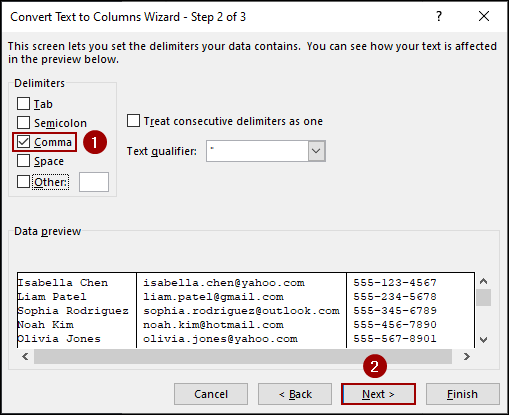Click olivia.jones@yahoo.com in preview
Viewport: 509px width, 415px height.
pyautogui.click(x=220, y=339)
